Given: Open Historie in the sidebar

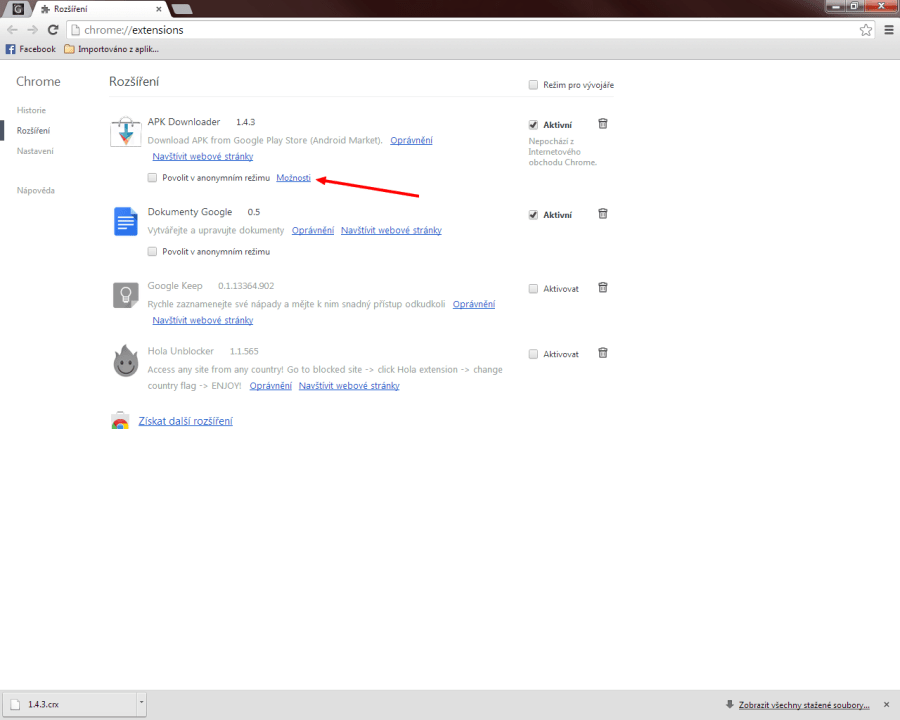Looking at the screenshot, I should click(31, 110).
